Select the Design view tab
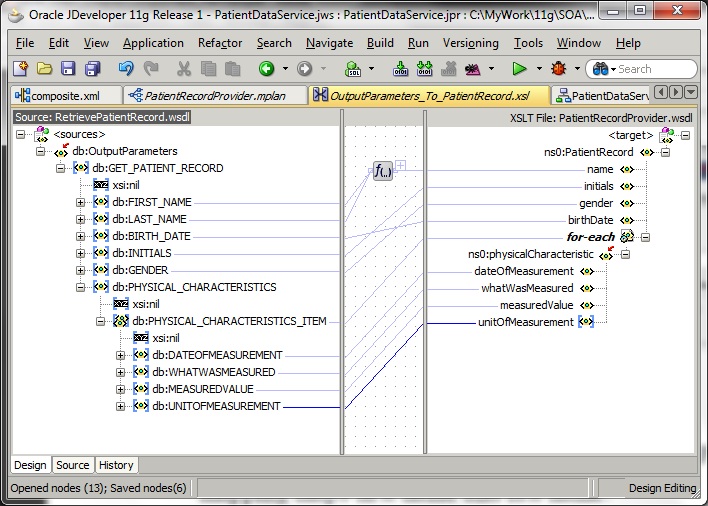Image resolution: width=708 pixels, height=506 pixels. point(30,465)
